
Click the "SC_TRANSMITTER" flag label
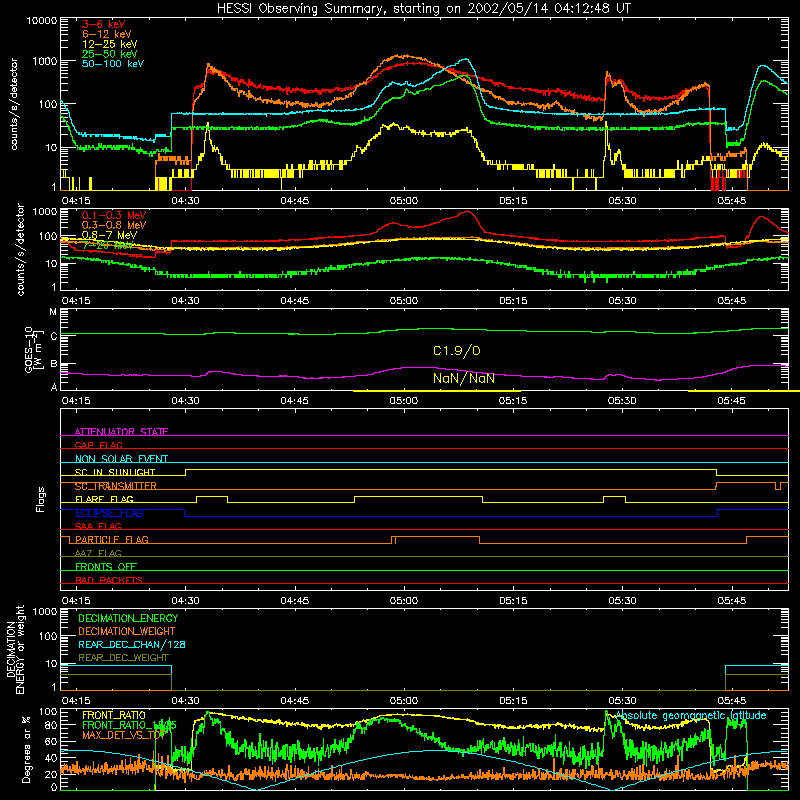[115, 486]
